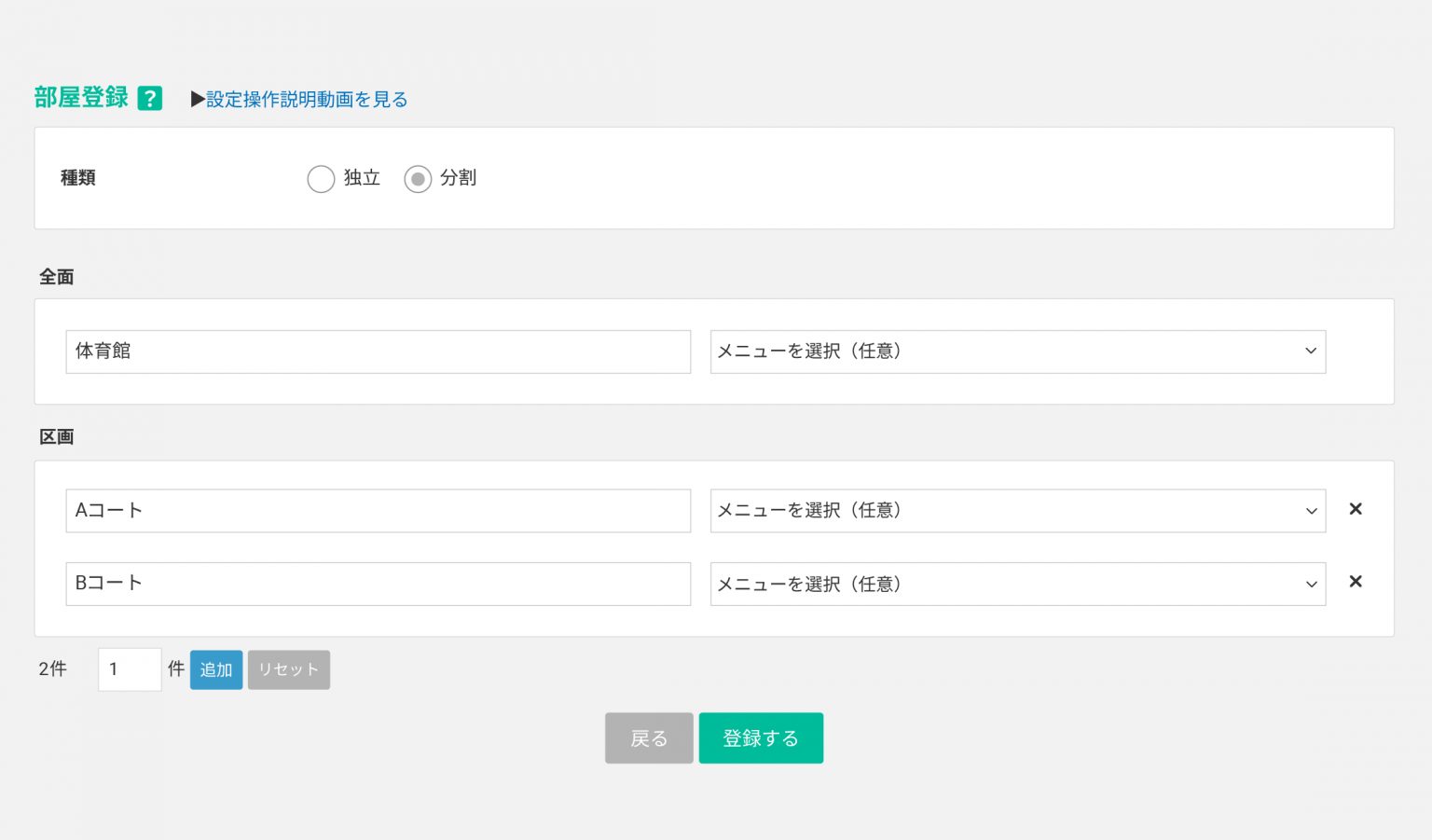1432x840 pixels.
Task: Open the menu dropdown for Bコート
Action: 1017,584
